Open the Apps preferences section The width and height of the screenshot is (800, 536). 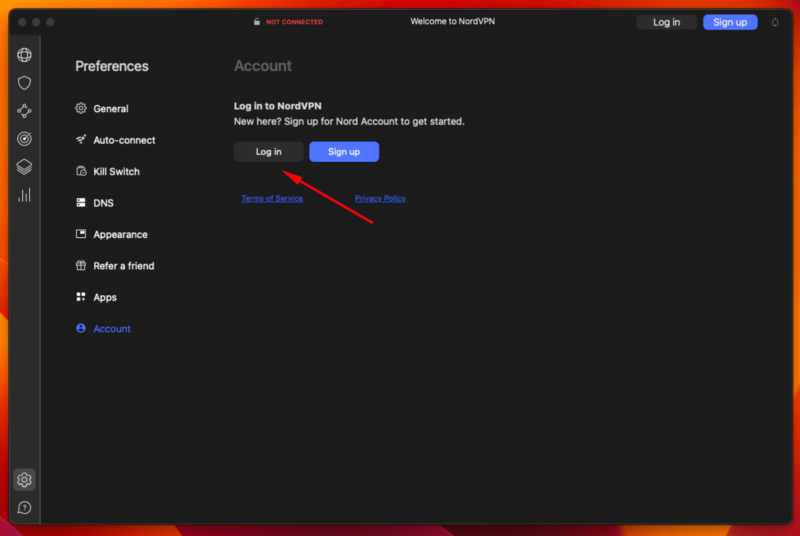pyautogui.click(x=105, y=297)
